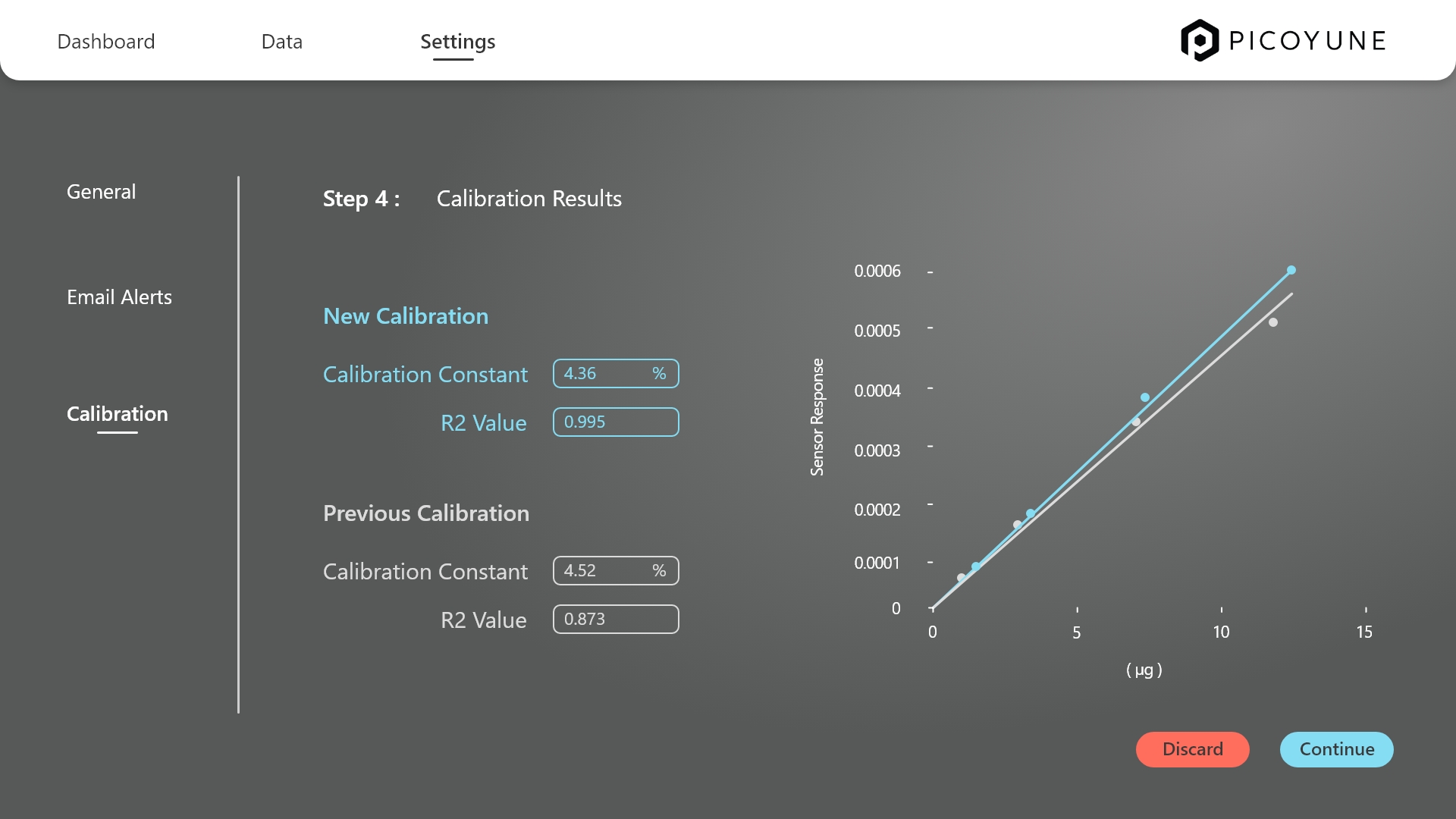Click the µg x-axis unit label
This screenshot has height=819, width=1456.
(x=1144, y=670)
